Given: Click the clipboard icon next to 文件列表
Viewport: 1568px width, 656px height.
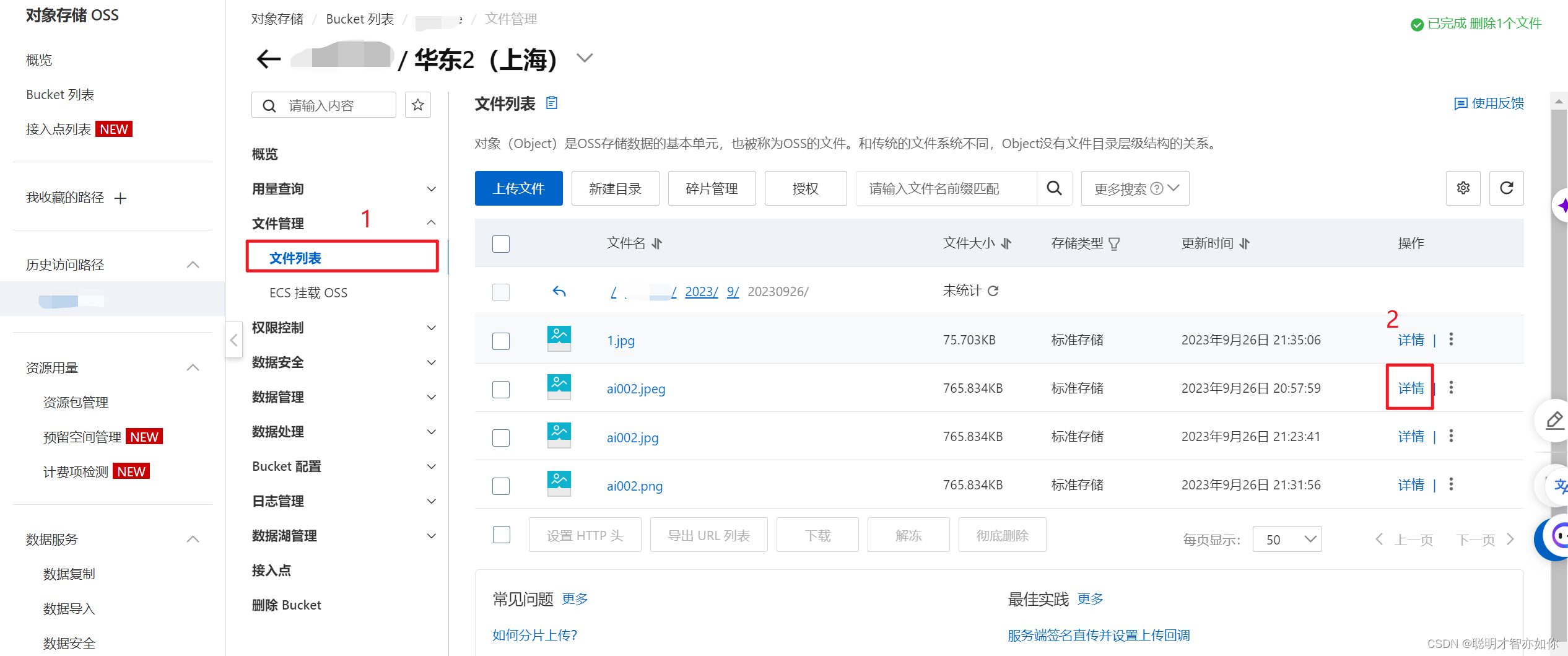Looking at the screenshot, I should (x=552, y=103).
